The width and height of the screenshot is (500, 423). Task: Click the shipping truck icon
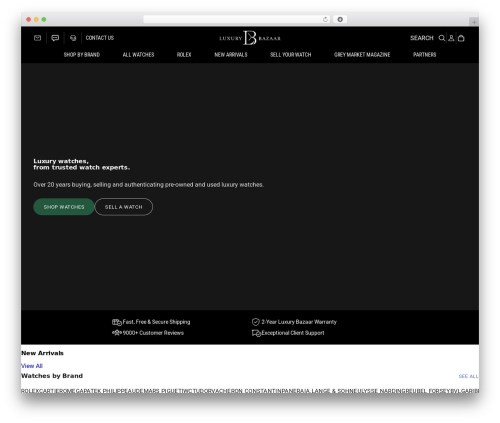tap(117, 322)
